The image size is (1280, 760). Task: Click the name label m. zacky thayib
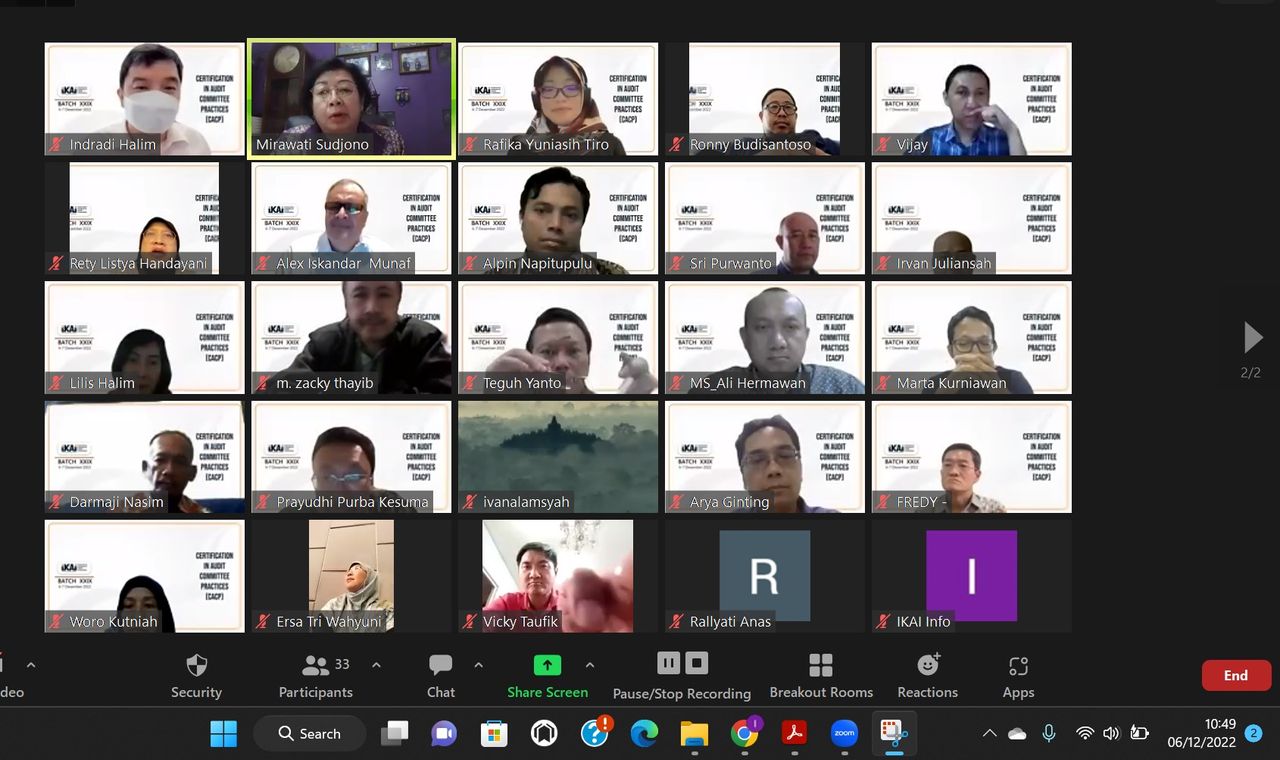(325, 383)
